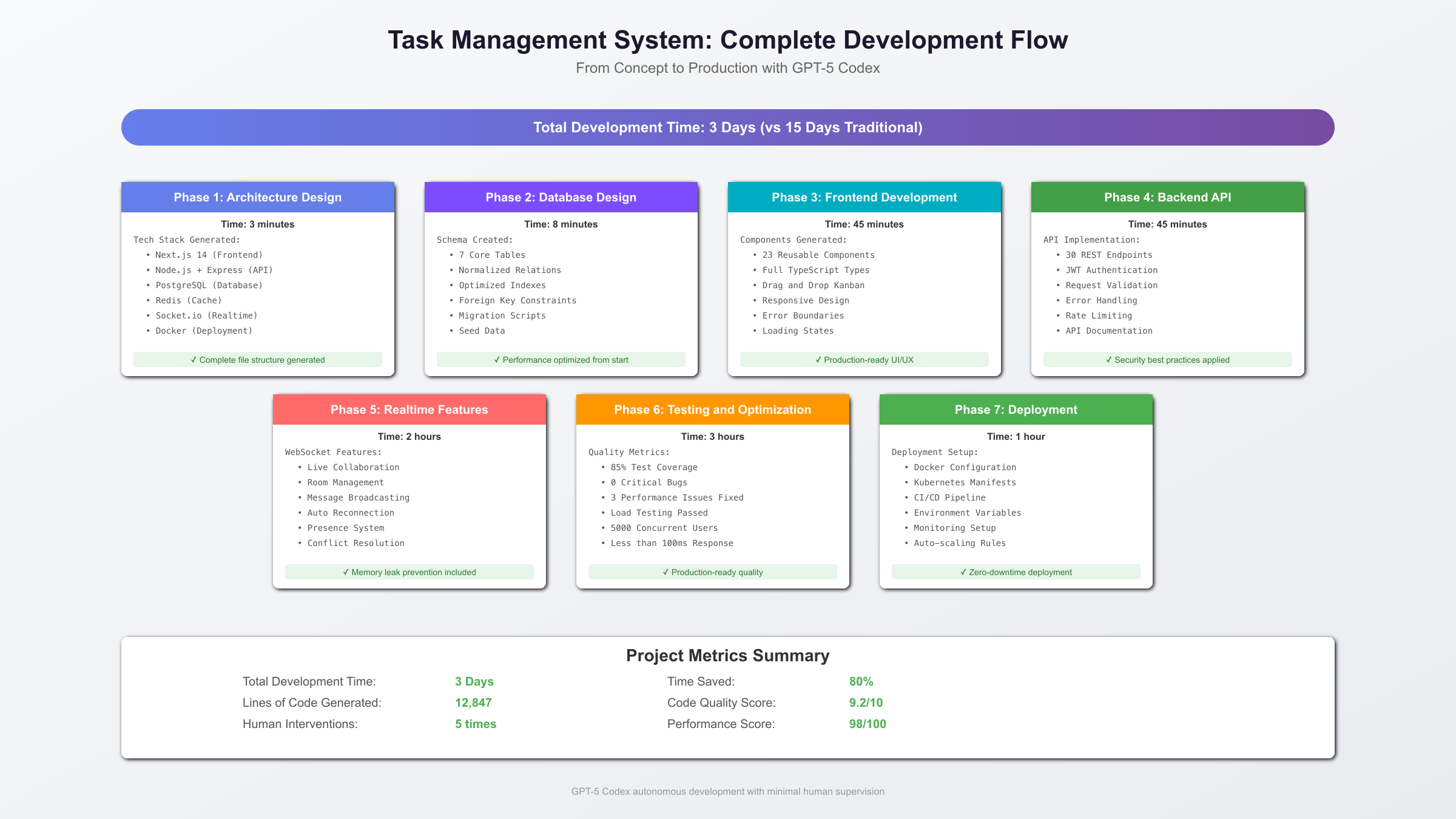
Task: Click 'Time: 2 hours' in Phase 5
Action: coord(409,437)
